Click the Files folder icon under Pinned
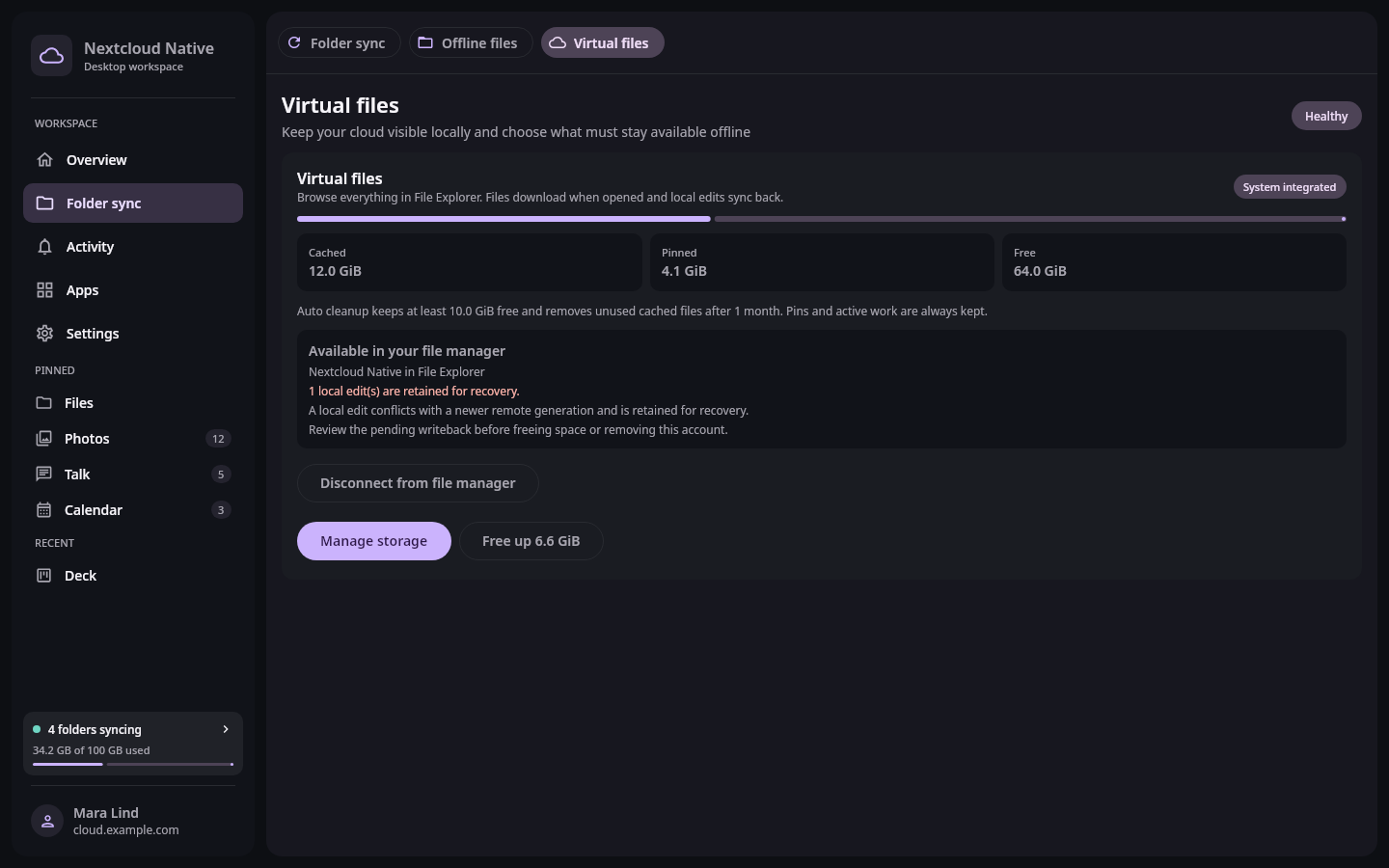 (x=43, y=403)
